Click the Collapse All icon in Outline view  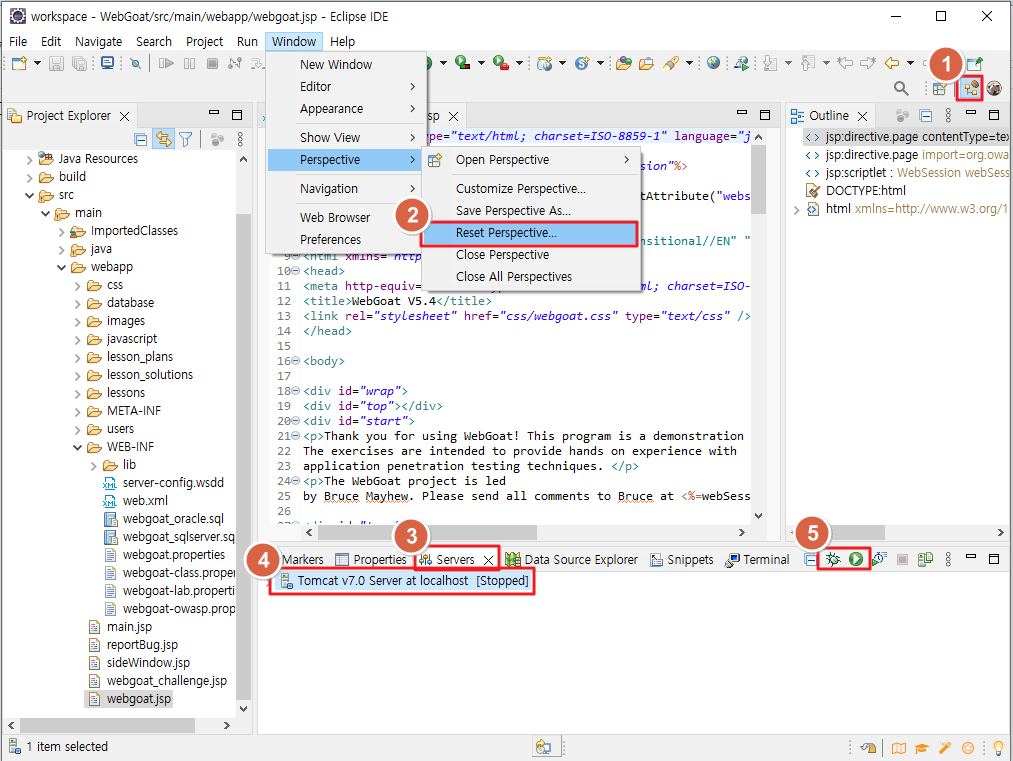pyautogui.click(x=926, y=116)
